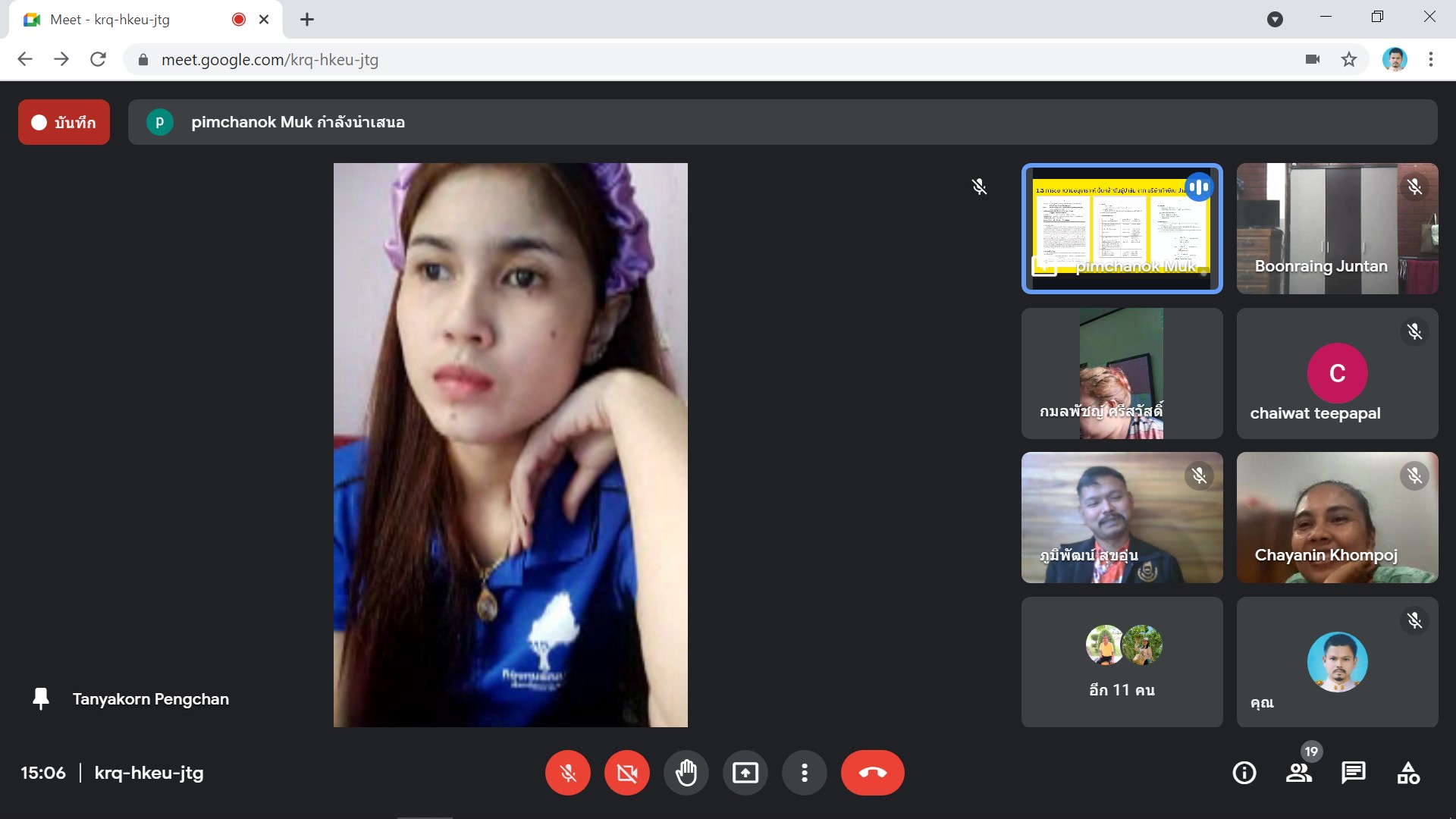Open more options three-dot menu
Image resolution: width=1456 pixels, height=819 pixels.
click(804, 773)
